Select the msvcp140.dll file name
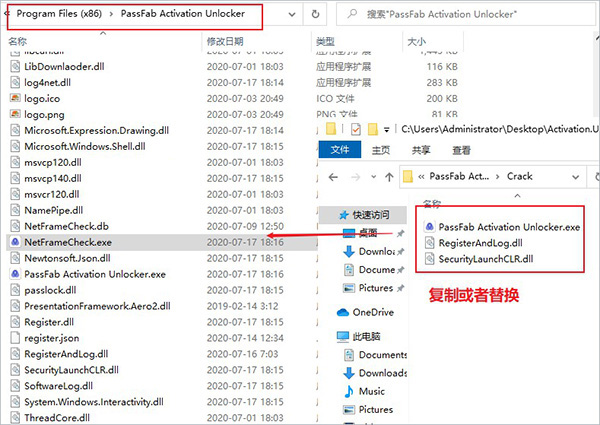Screen dimensions: 600x425 (x=53, y=178)
